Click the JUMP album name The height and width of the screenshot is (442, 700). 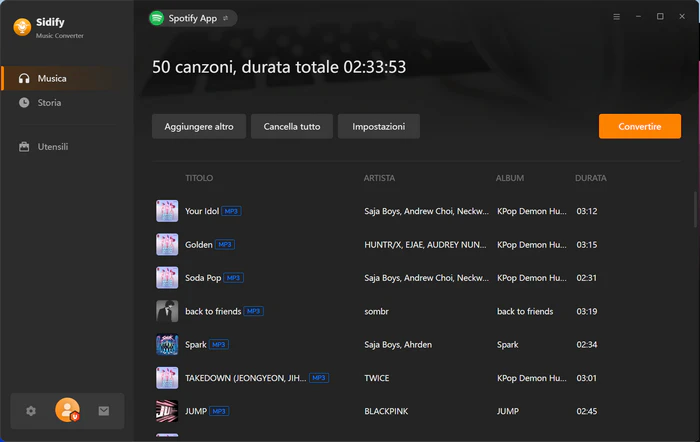(508, 411)
